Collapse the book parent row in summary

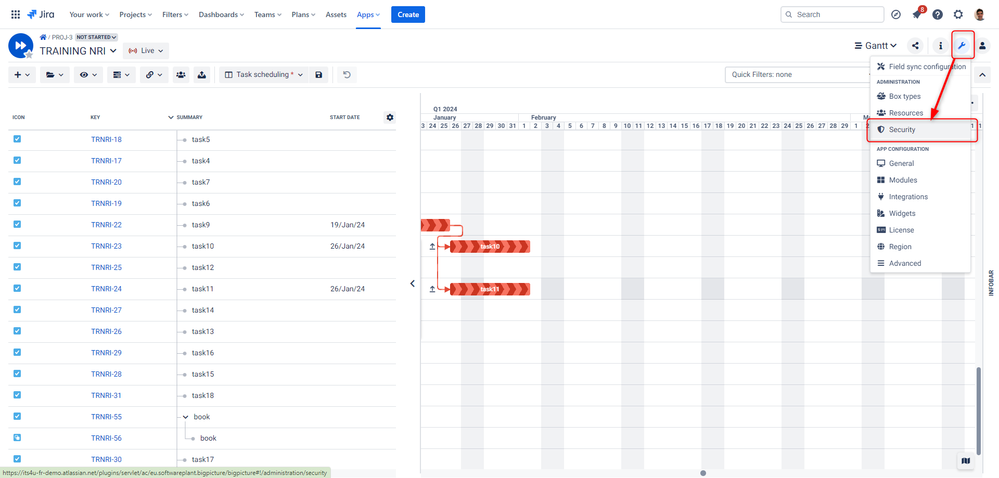point(185,417)
